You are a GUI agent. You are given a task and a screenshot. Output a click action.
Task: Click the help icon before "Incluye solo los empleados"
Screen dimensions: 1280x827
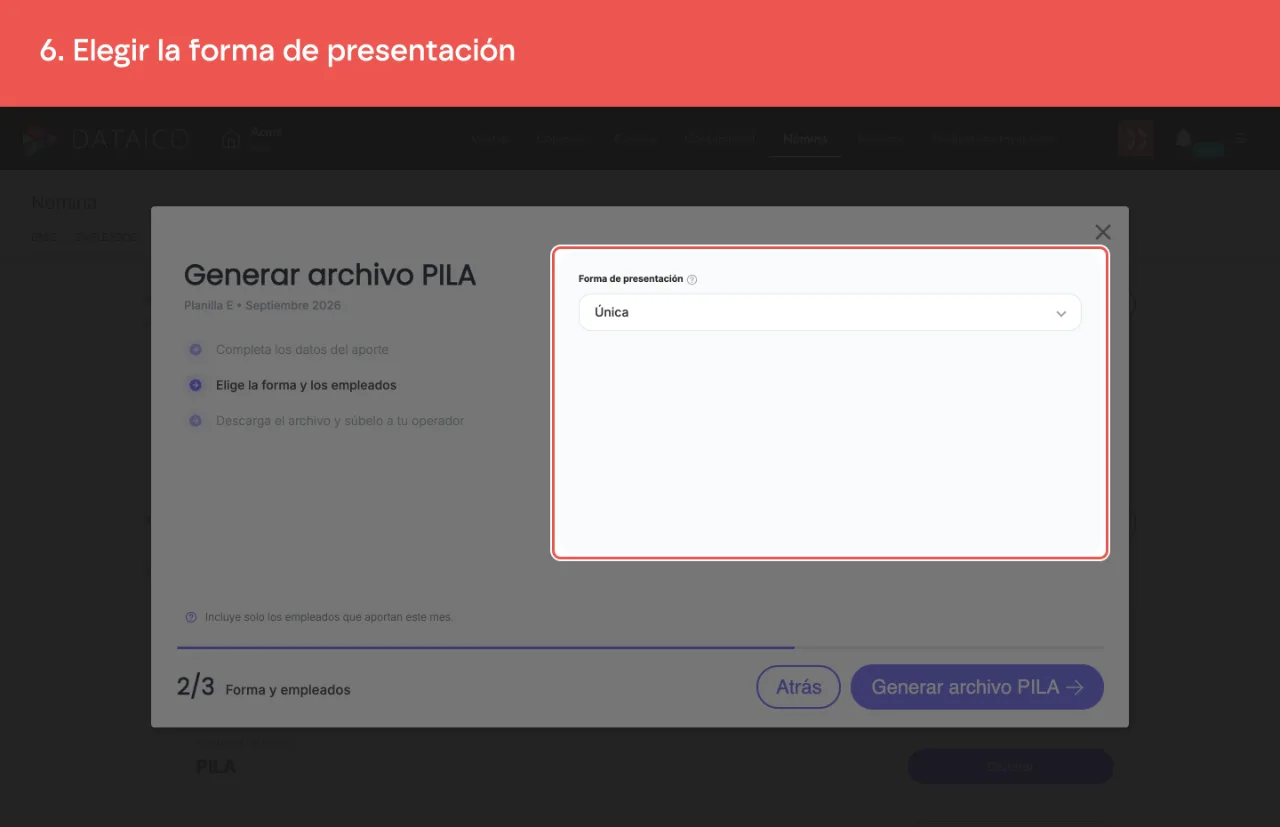click(191, 617)
